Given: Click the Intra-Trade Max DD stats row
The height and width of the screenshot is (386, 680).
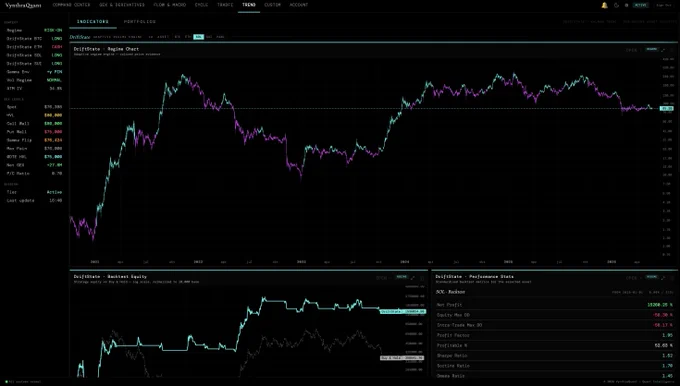Looking at the screenshot, I should point(555,325).
